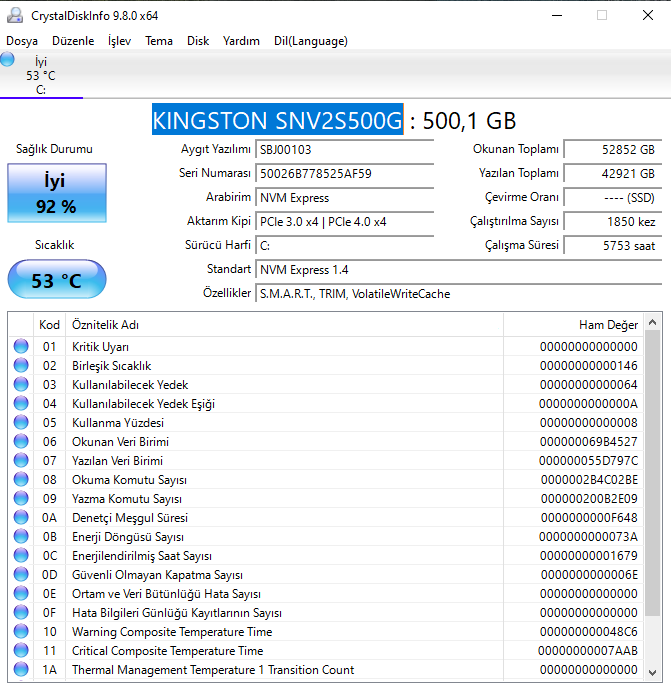The height and width of the screenshot is (691, 671).
Task: Select the Kritik Uyarı attribute name
Action: (100, 347)
